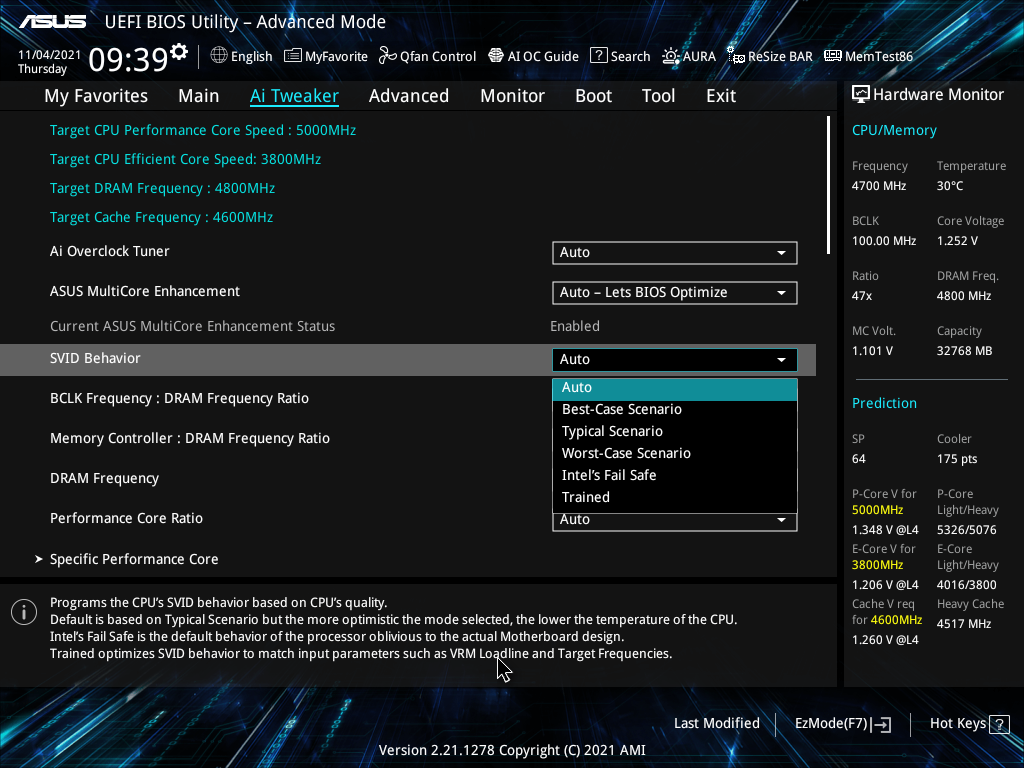The image size is (1024, 768).
Task: Expand Specific Performance Core submenu
Action: click(134, 559)
